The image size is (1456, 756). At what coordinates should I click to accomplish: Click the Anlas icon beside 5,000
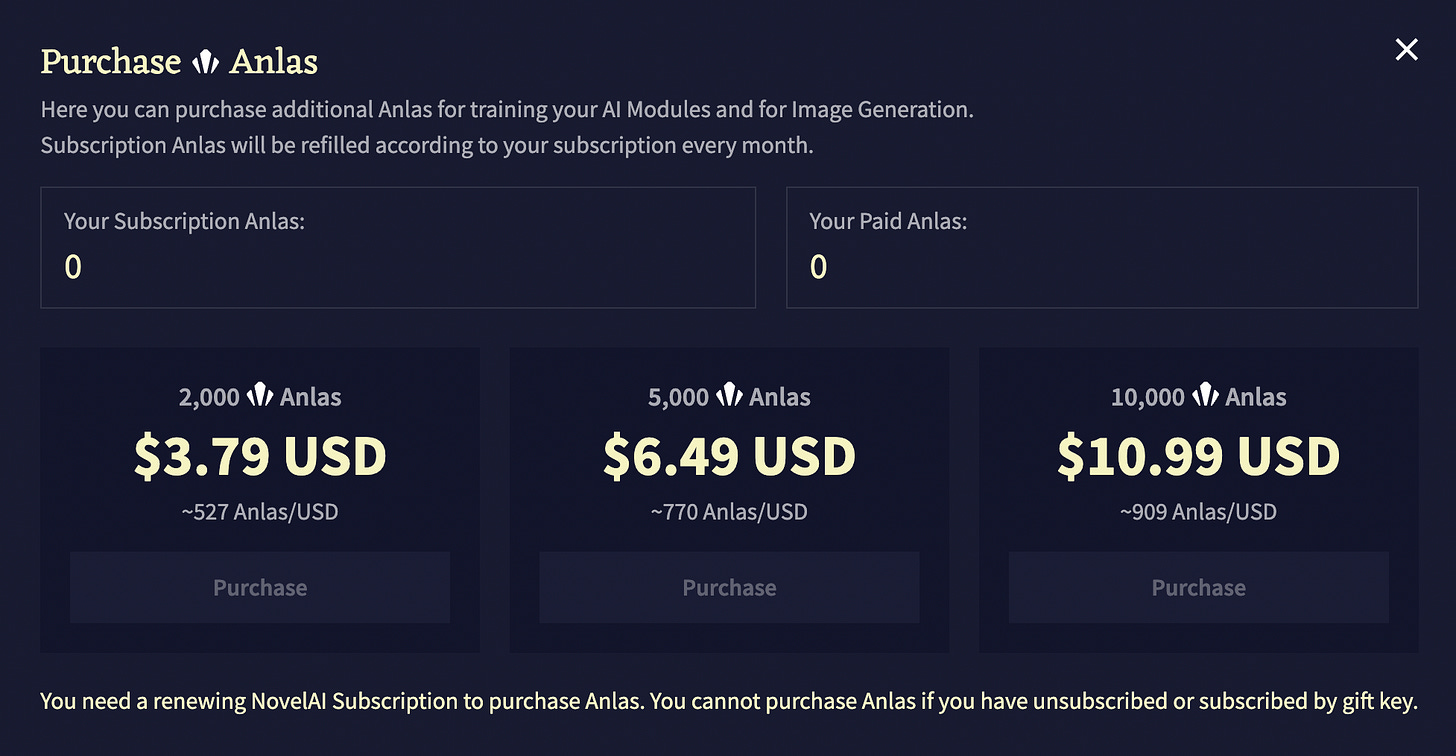click(729, 396)
